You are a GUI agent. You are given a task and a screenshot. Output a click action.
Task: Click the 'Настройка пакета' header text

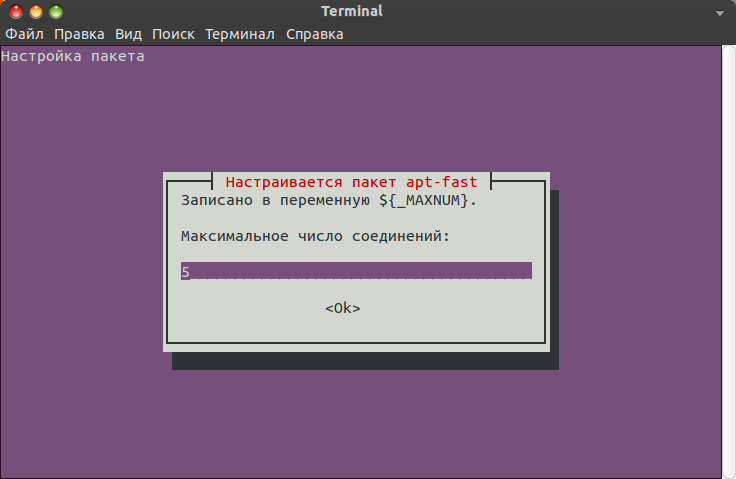[x=73, y=56]
